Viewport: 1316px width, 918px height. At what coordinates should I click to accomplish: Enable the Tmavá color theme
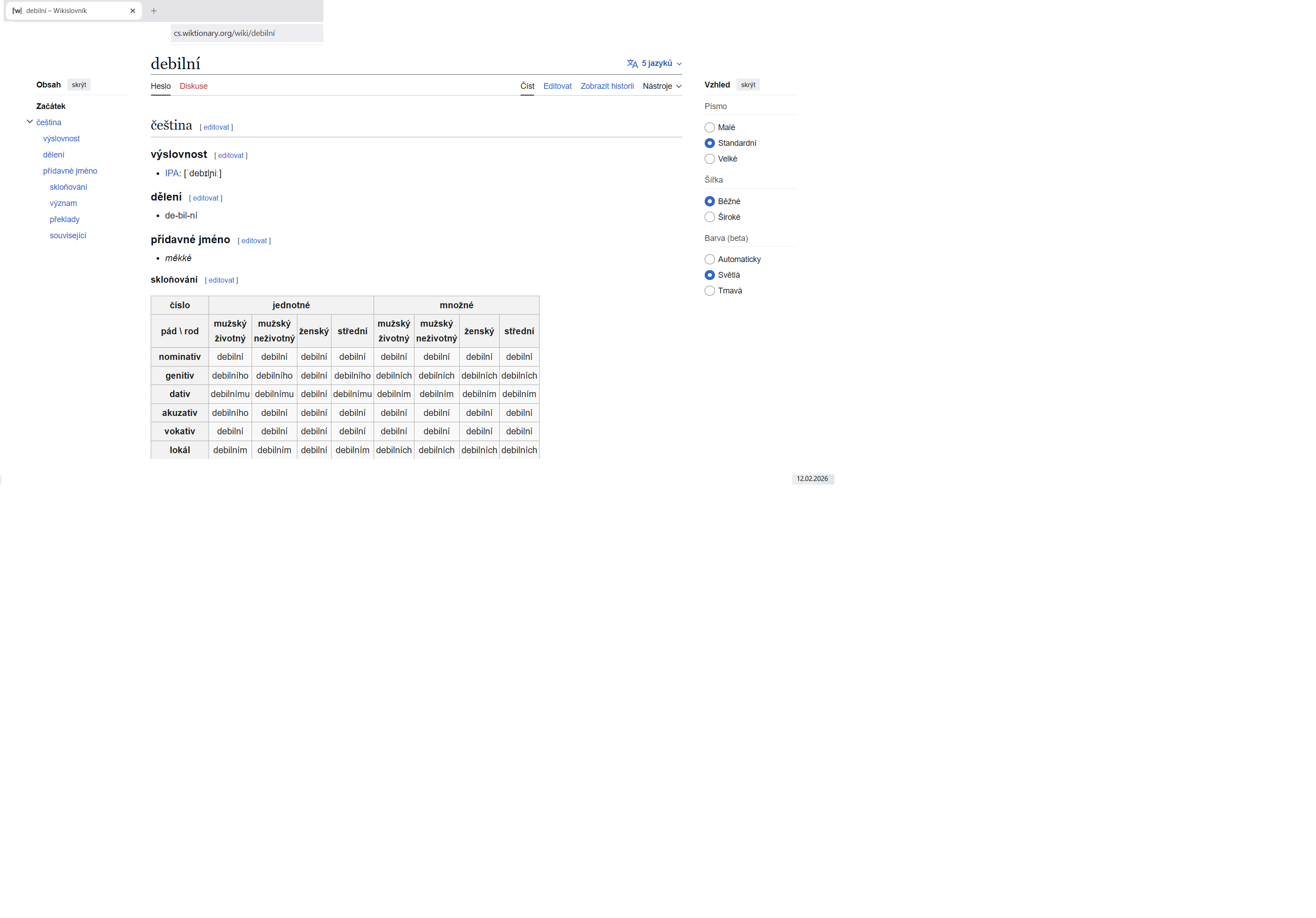click(x=710, y=291)
